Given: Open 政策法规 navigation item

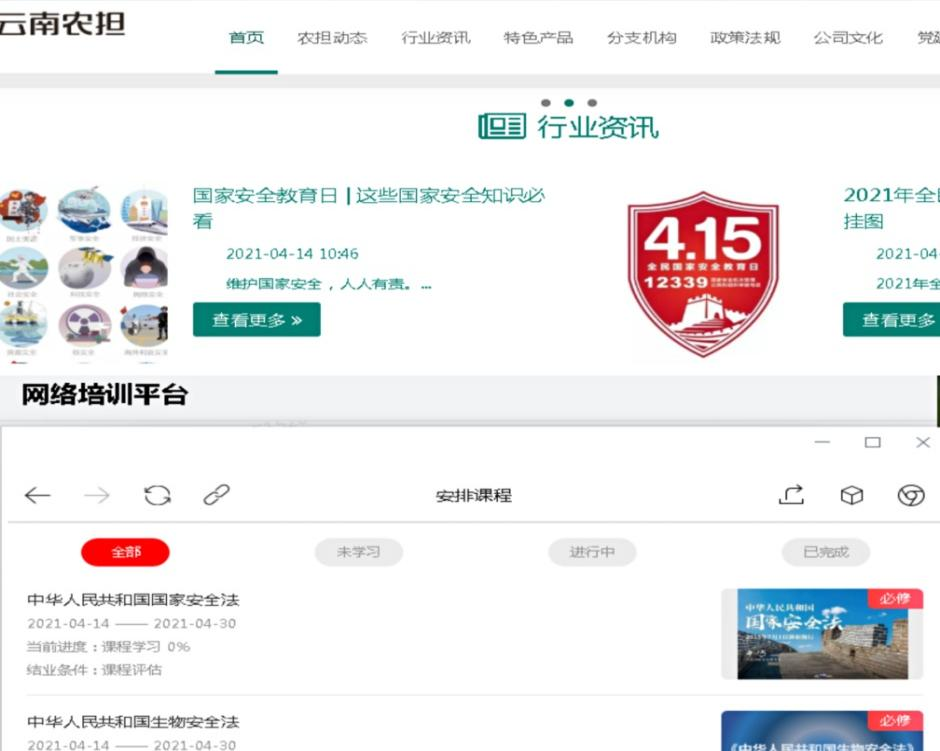Looking at the screenshot, I should coord(745,38).
